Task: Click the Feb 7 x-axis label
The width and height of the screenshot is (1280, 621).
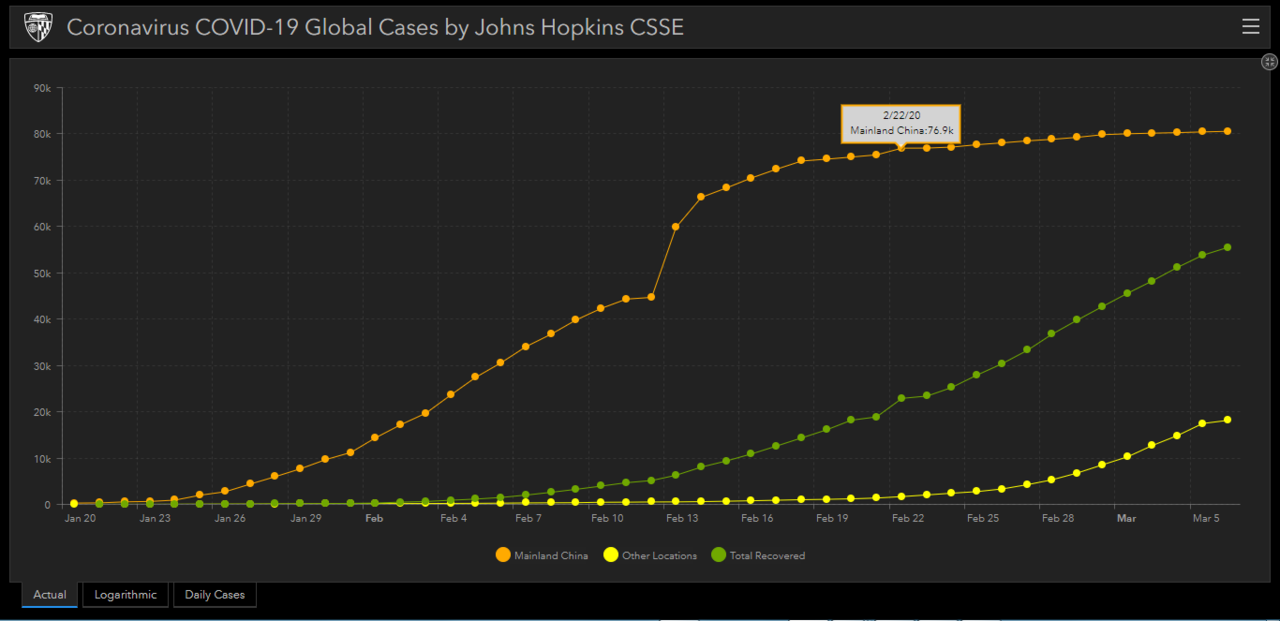Action: coord(528,519)
